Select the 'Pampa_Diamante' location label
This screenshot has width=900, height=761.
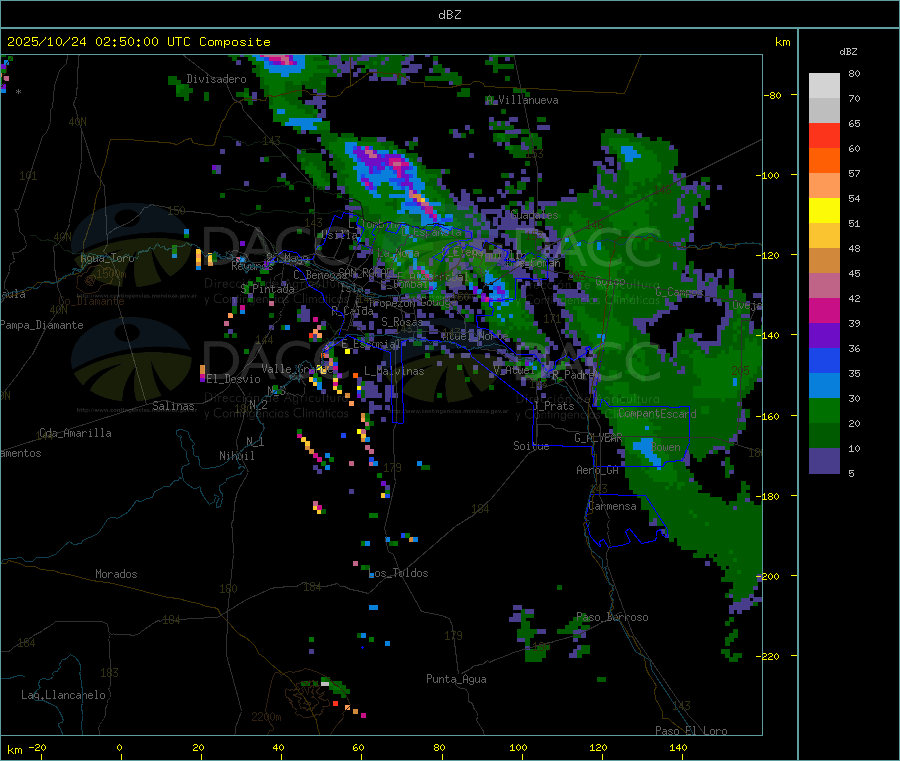pyautogui.click(x=42, y=325)
